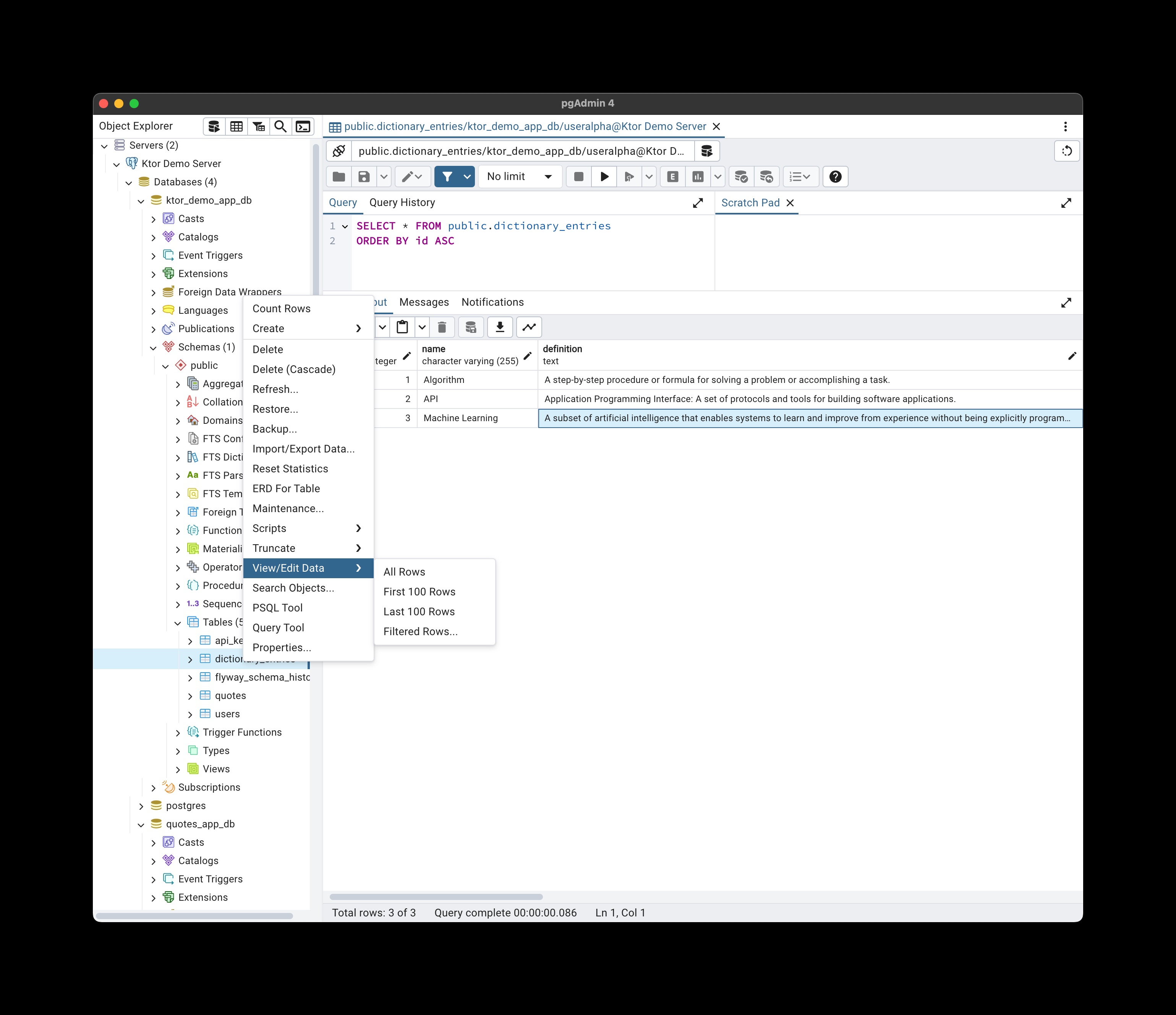
Task: Click the graph visualiser icon
Action: [x=529, y=327]
